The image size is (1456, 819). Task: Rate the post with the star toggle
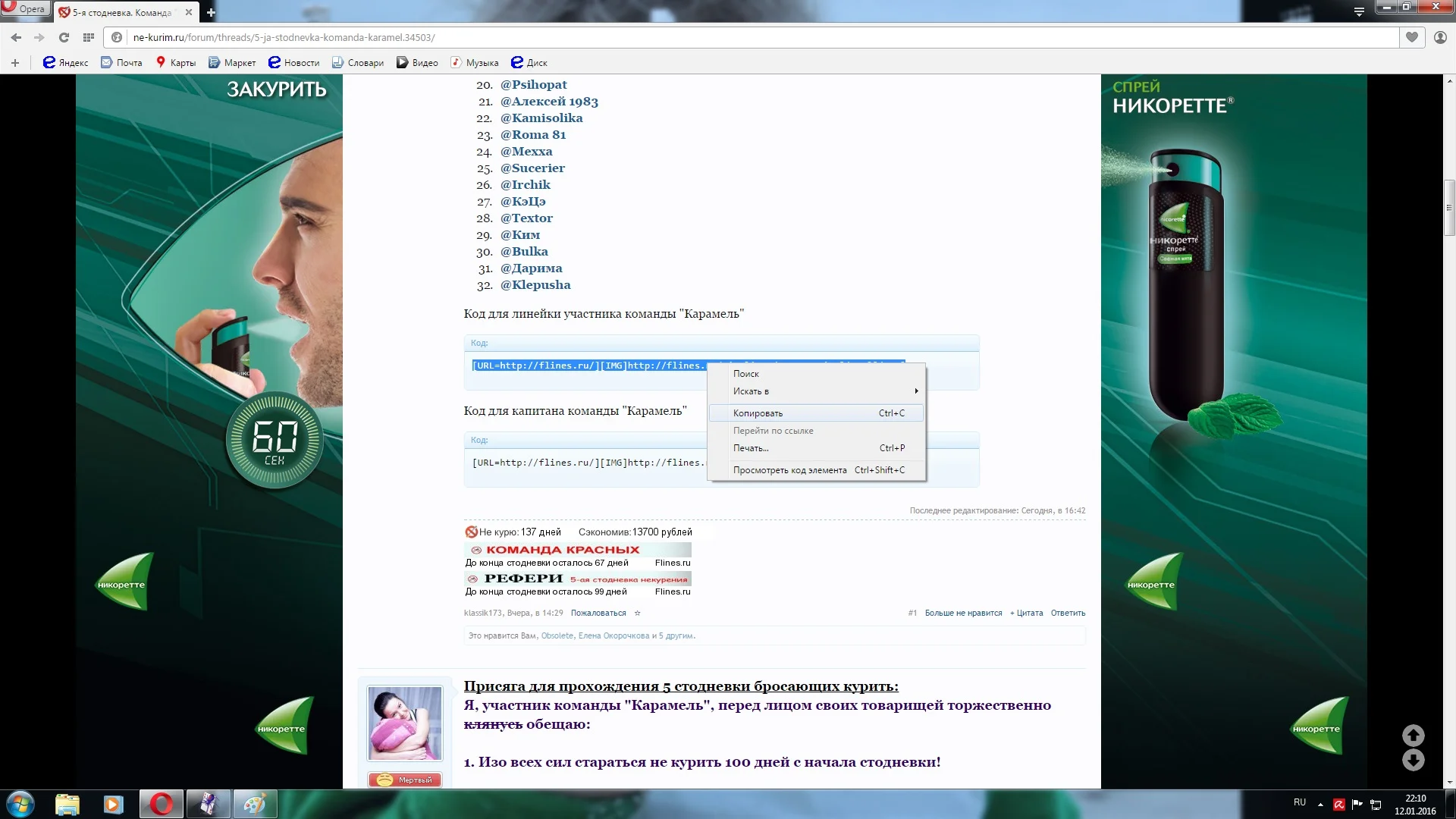pyautogui.click(x=638, y=613)
